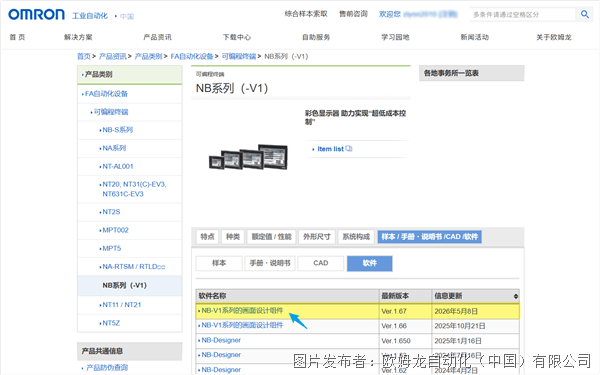The image size is (600, 375).
Task: Open 自助服务 in main navigation
Action: 316,37
